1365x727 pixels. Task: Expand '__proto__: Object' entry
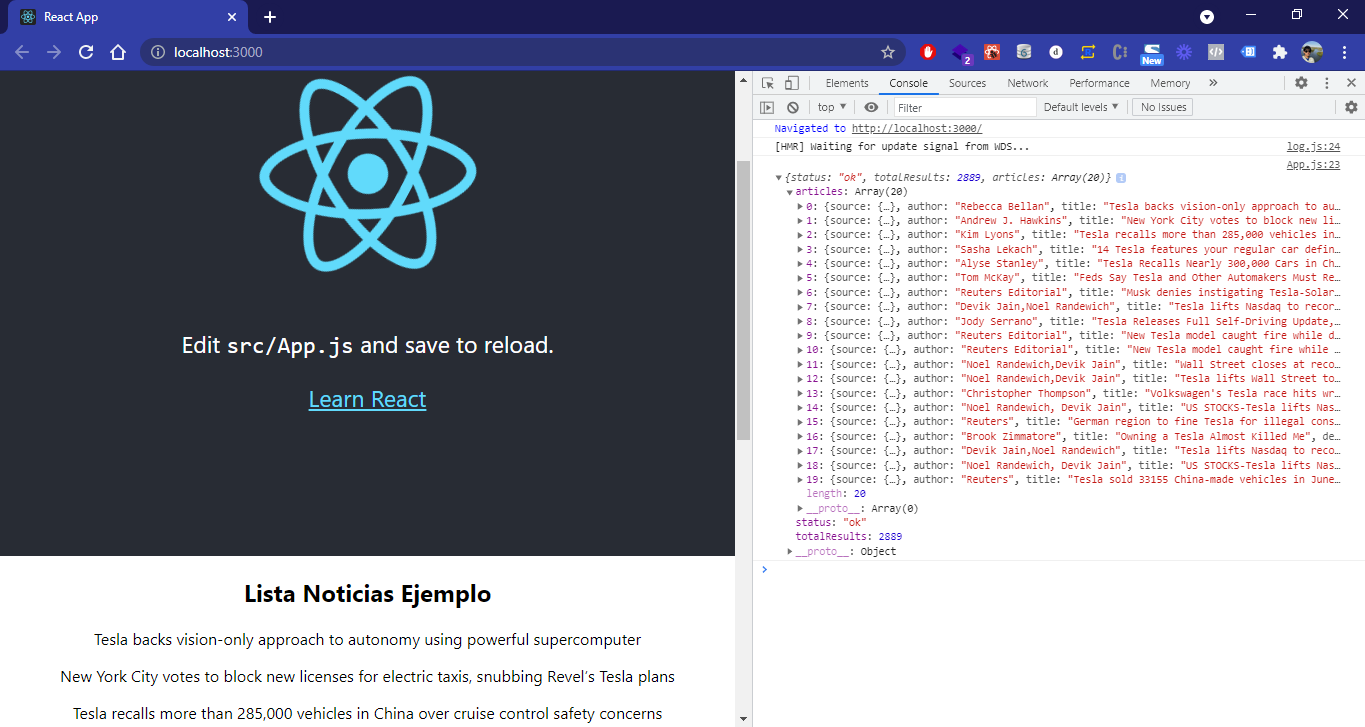pos(790,552)
